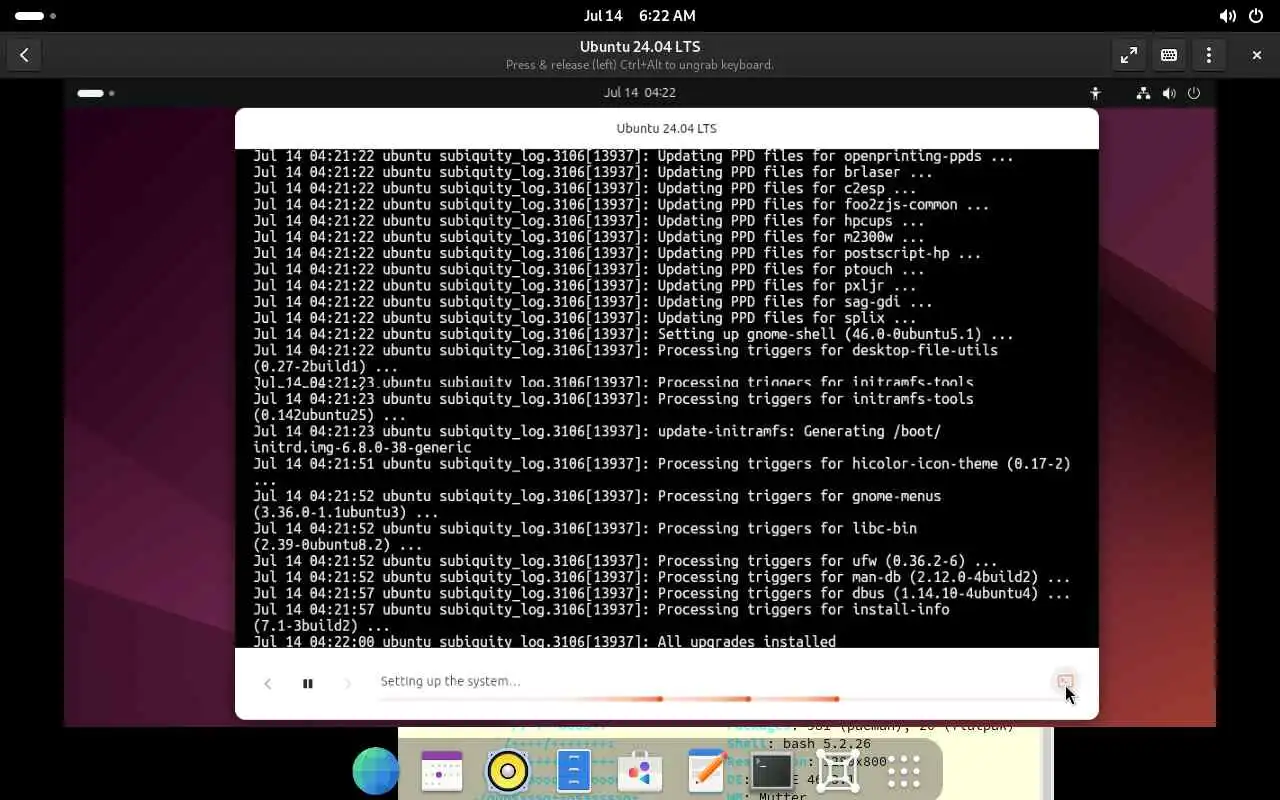
Task: Click the Boxes header title 'Ubuntu 24.04 LTS'
Action: tap(640, 47)
